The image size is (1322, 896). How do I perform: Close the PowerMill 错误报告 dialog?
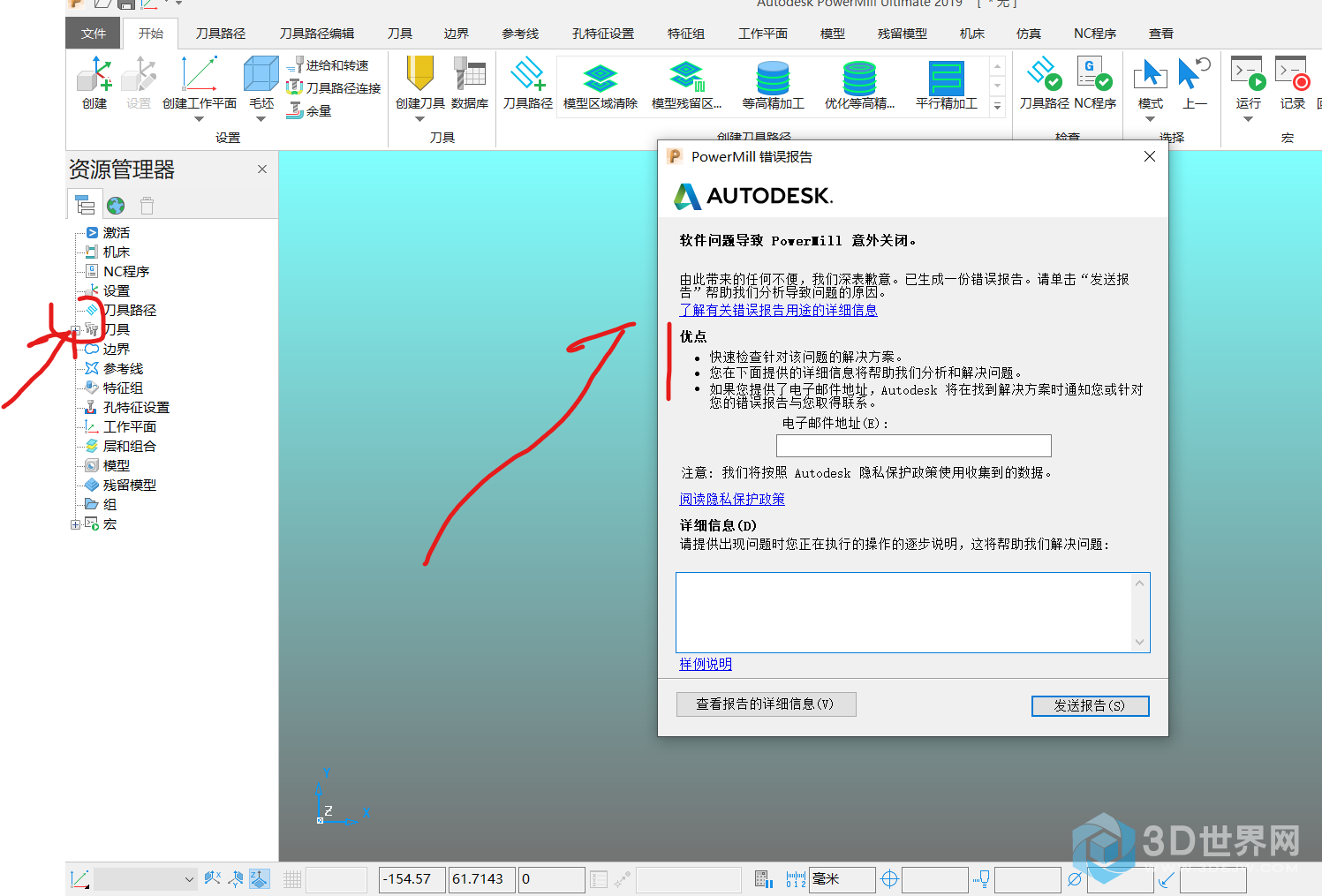click(x=1149, y=156)
